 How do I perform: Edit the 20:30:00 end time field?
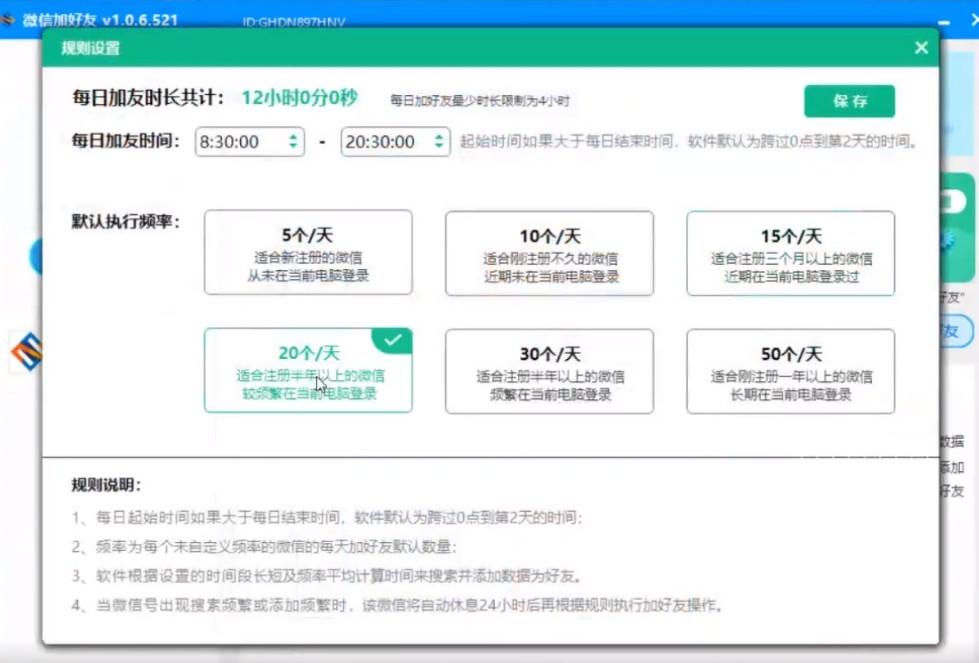click(x=395, y=142)
